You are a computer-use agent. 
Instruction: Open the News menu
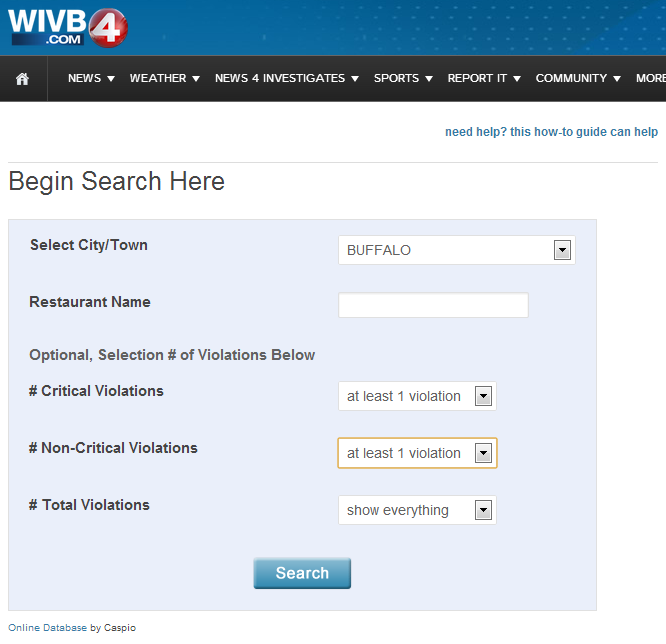click(91, 79)
